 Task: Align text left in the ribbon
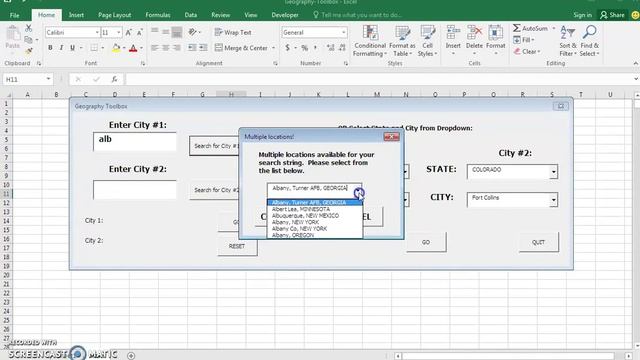[155, 48]
